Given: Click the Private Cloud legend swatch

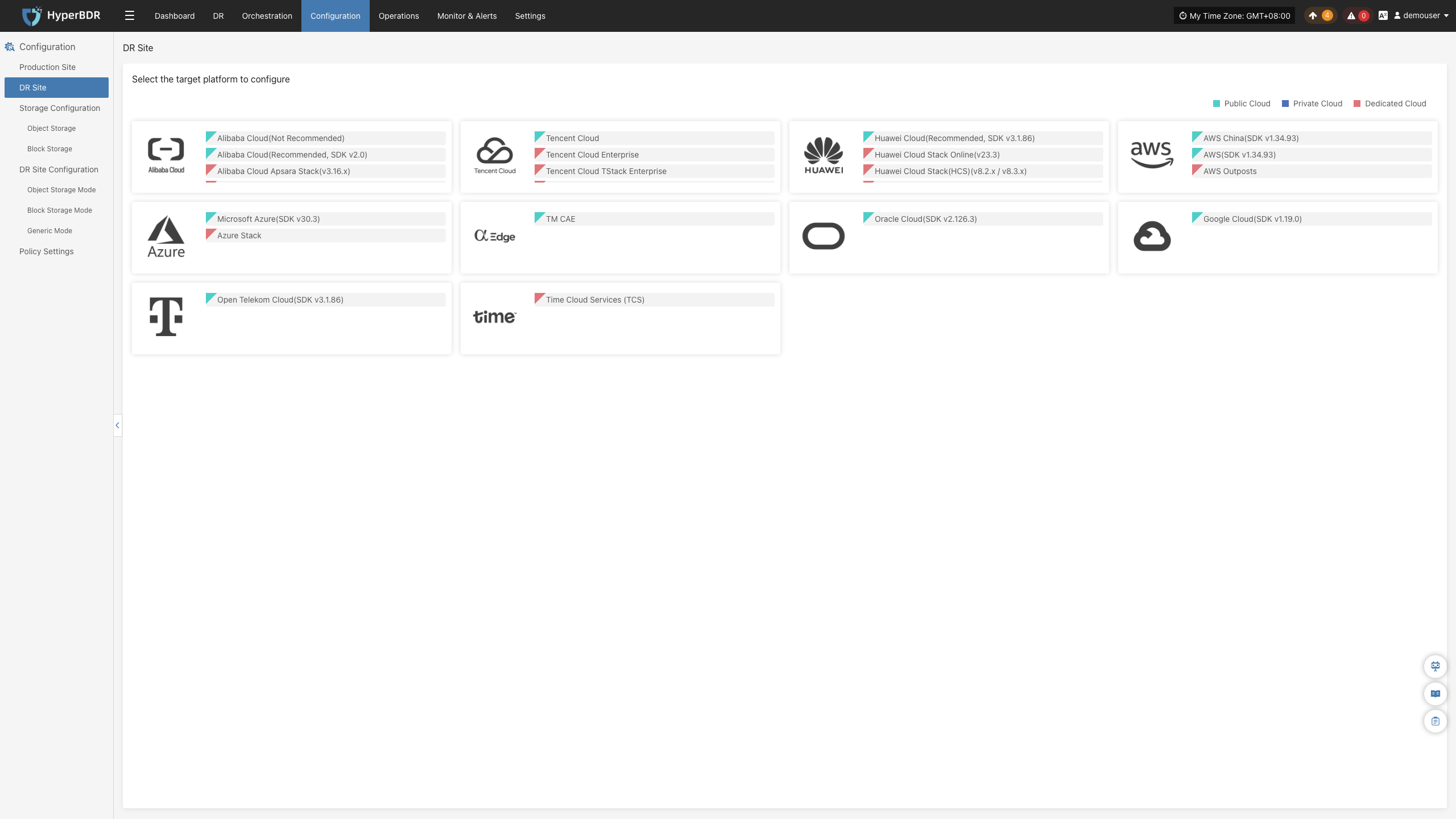Looking at the screenshot, I should point(1285,104).
